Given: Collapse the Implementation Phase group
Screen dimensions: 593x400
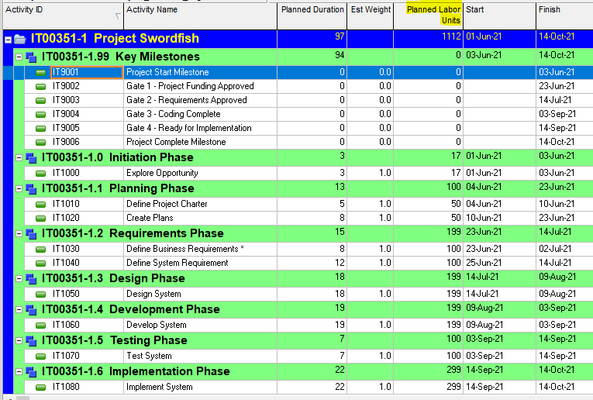Looking at the screenshot, I should (19, 372).
